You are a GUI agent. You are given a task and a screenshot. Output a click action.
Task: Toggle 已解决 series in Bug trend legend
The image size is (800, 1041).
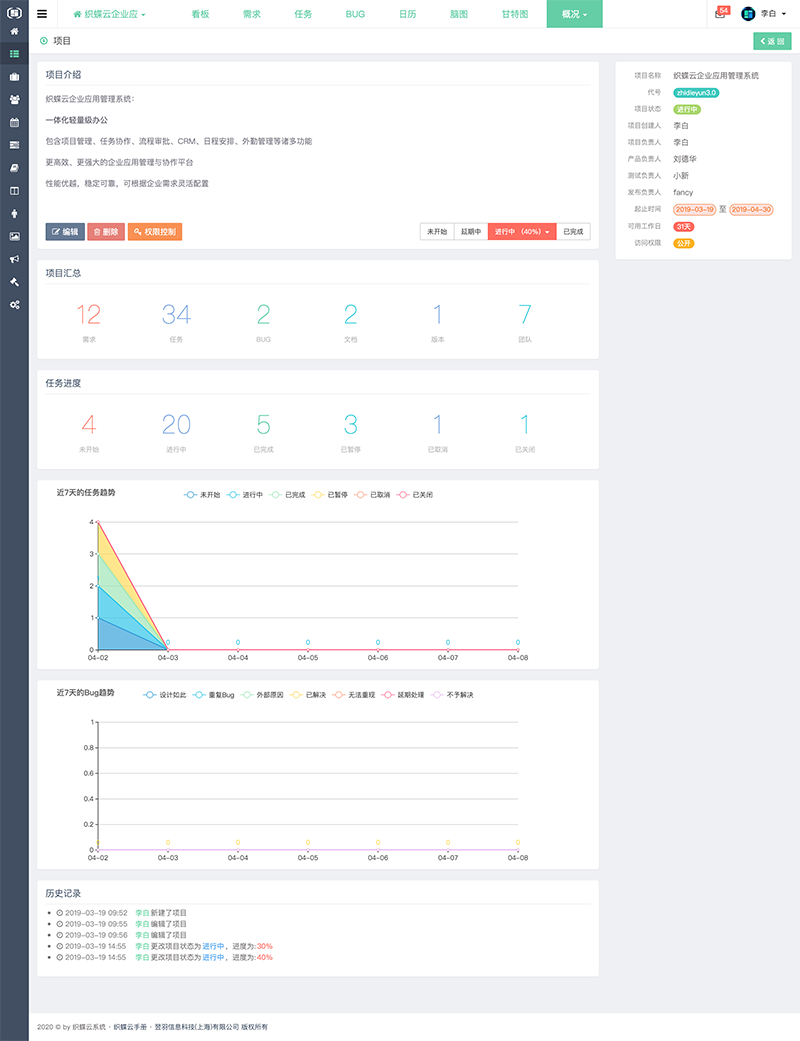point(309,694)
